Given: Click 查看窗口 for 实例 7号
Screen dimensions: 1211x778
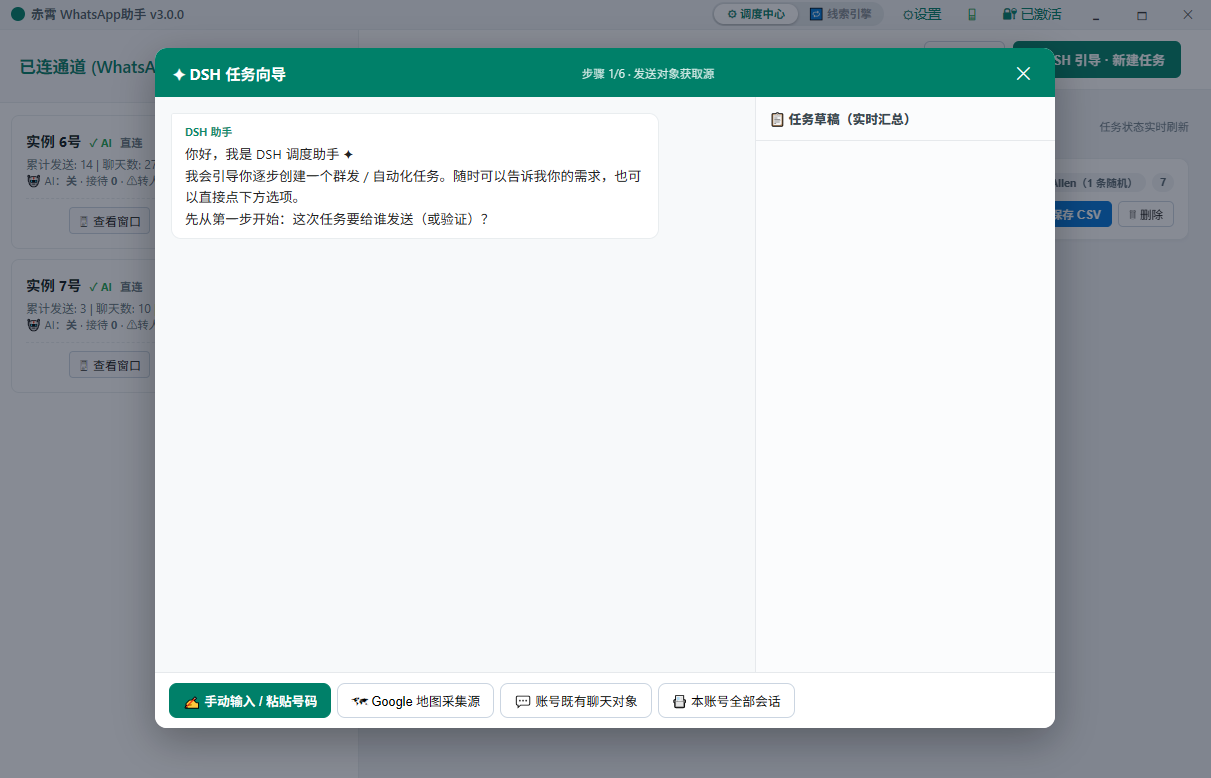Looking at the screenshot, I should (110, 365).
